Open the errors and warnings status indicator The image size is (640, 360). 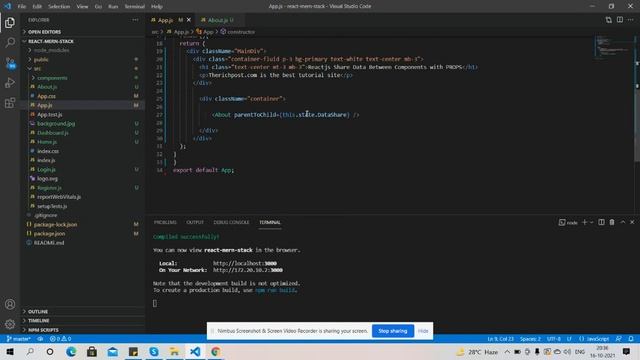point(60,339)
